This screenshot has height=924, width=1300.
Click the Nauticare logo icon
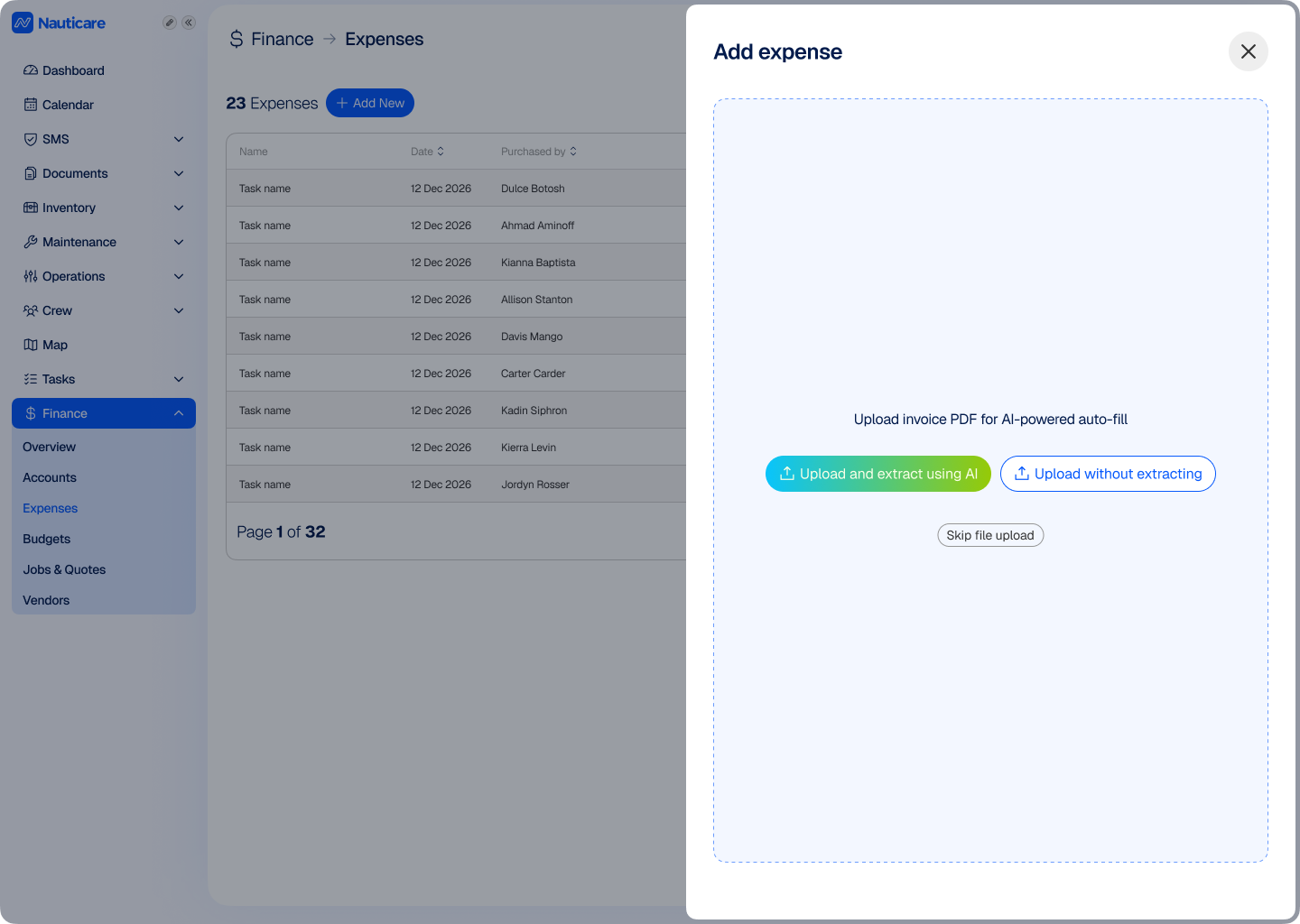[23, 23]
